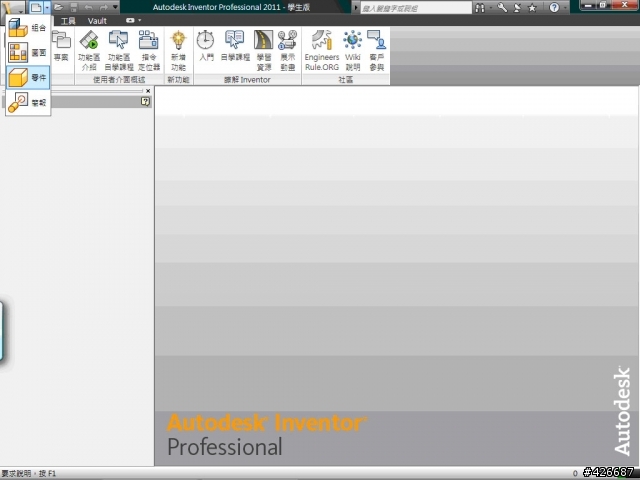Launch the 功能區介紹 ribbon introduction video

coord(89,51)
